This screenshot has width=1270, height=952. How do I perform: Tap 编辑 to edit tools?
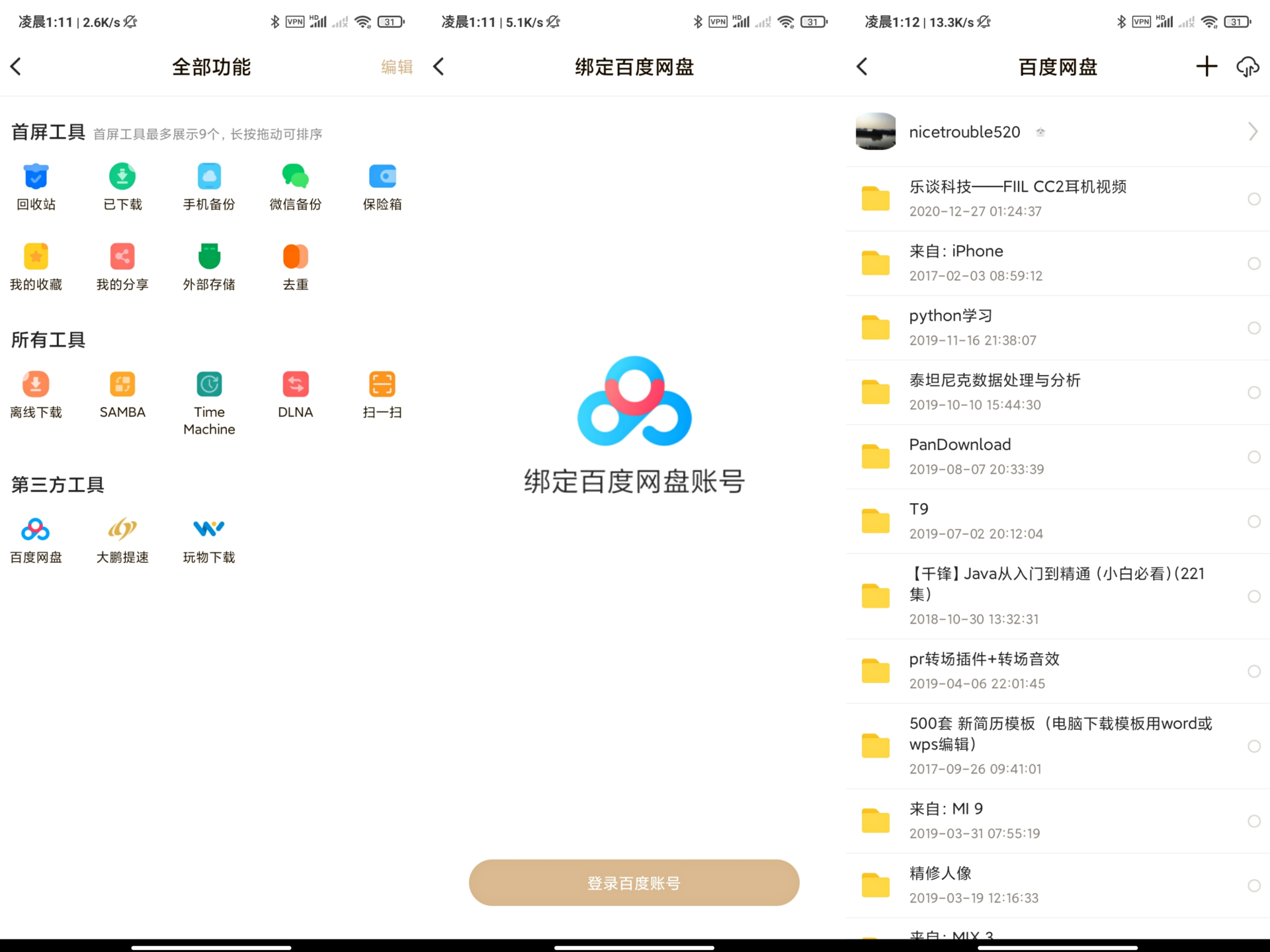397,67
